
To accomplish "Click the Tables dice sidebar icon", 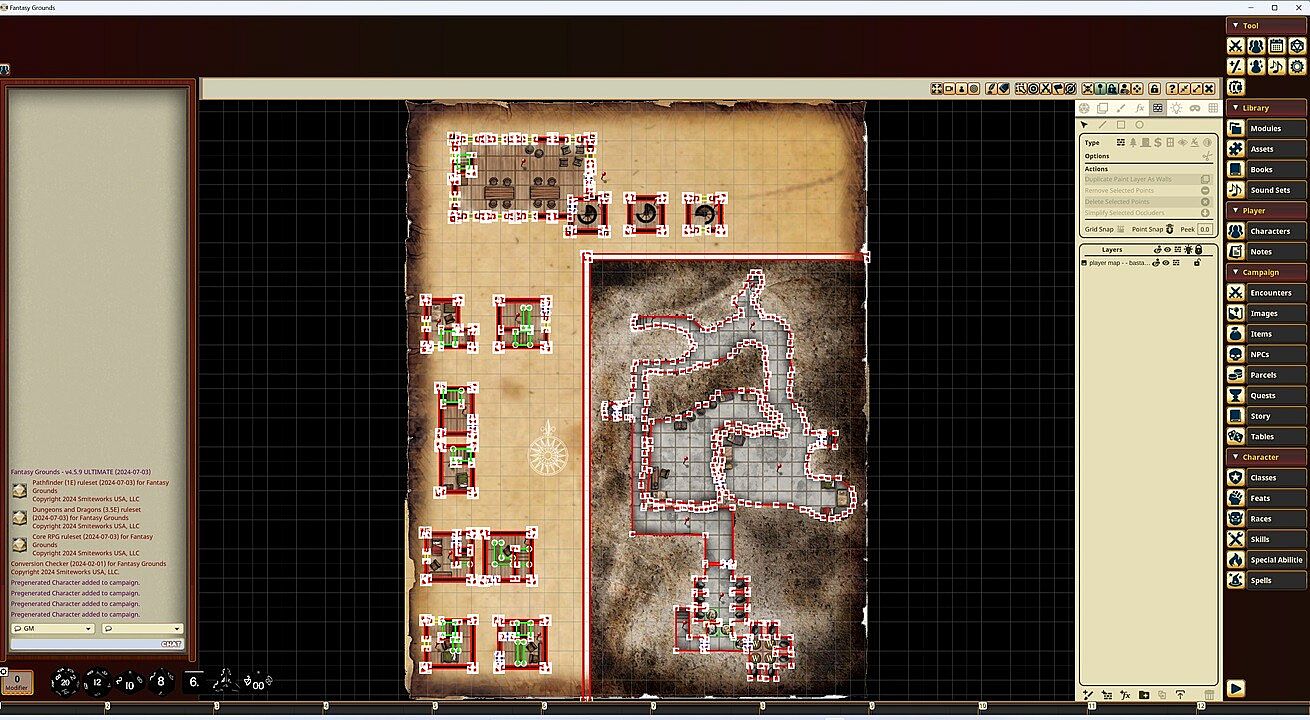I will [x=1235, y=437].
